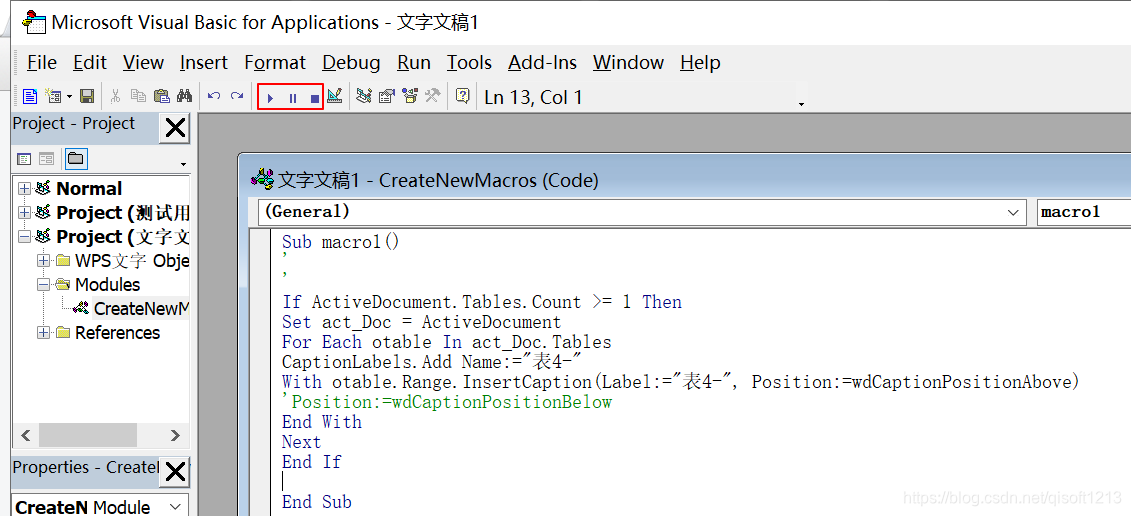Pause execution with the Break button
This screenshot has height=516, width=1131.
click(x=293, y=97)
